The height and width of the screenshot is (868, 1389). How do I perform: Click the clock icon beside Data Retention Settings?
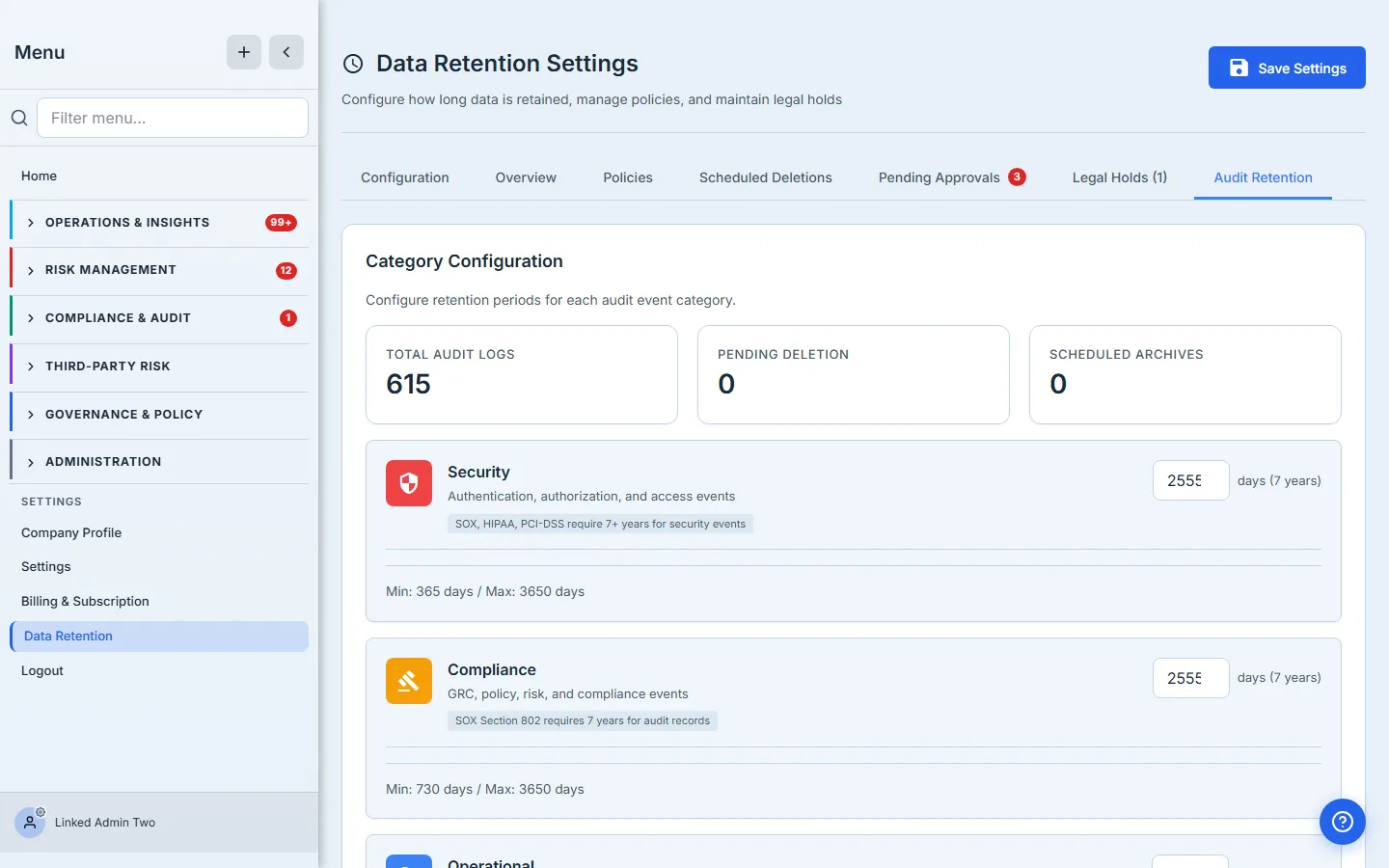353,64
